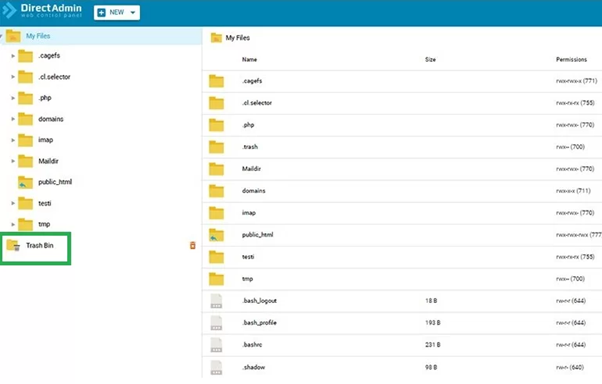Click the 98 B size value

431,367
